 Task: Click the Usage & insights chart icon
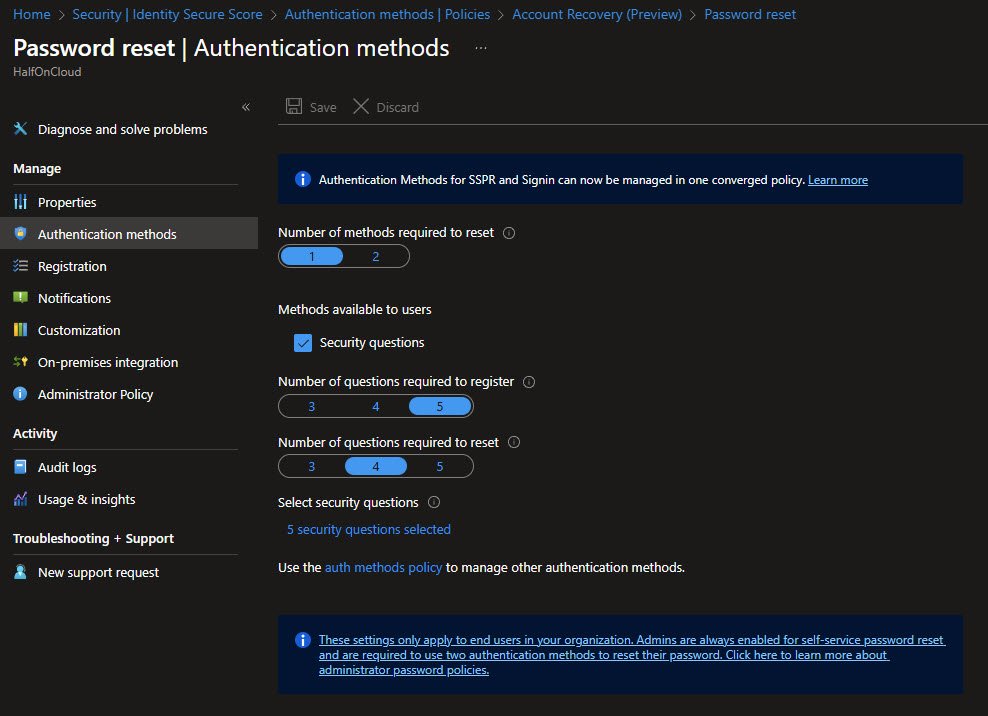pos(20,499)
